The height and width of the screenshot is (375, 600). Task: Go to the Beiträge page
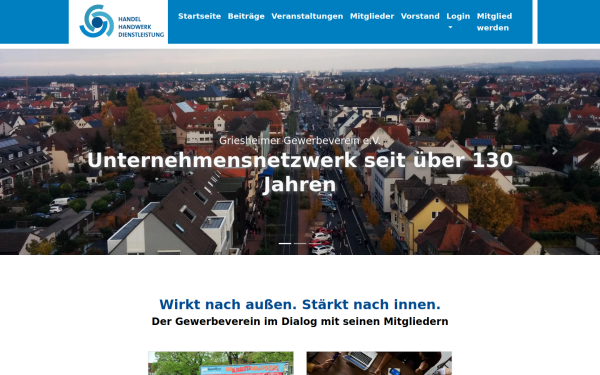pyautogui.click(x=246, y=16)
